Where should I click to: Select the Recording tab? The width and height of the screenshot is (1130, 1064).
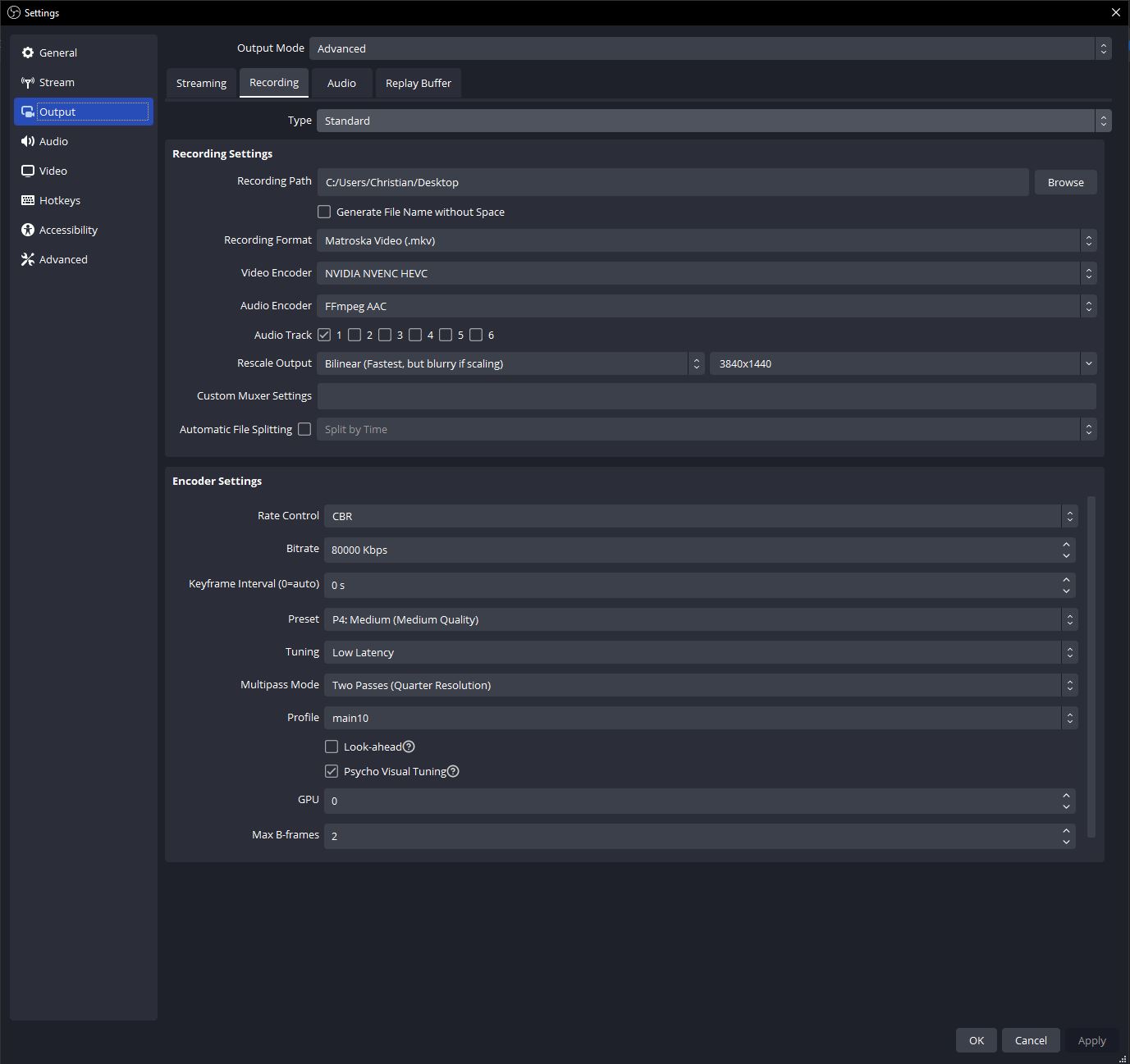click(x=274, y=83)
